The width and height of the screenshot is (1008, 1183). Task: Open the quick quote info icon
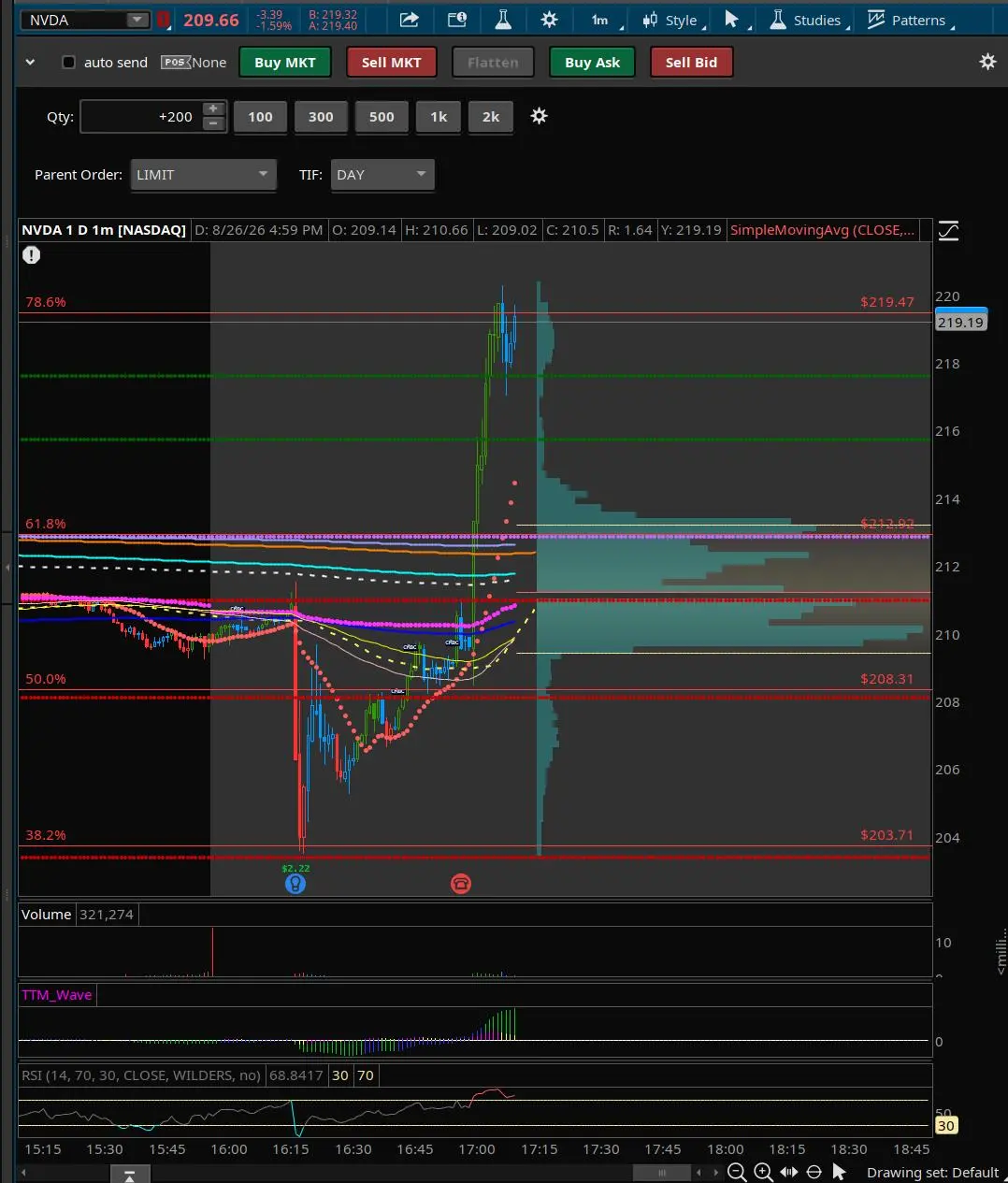(x=457, y=20)
